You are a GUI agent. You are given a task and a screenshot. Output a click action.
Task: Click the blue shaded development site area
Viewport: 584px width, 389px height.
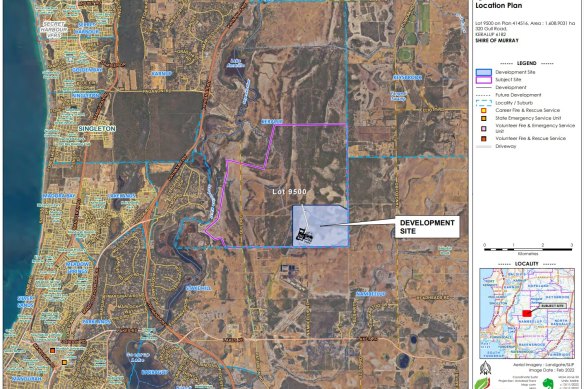[320, 226]
